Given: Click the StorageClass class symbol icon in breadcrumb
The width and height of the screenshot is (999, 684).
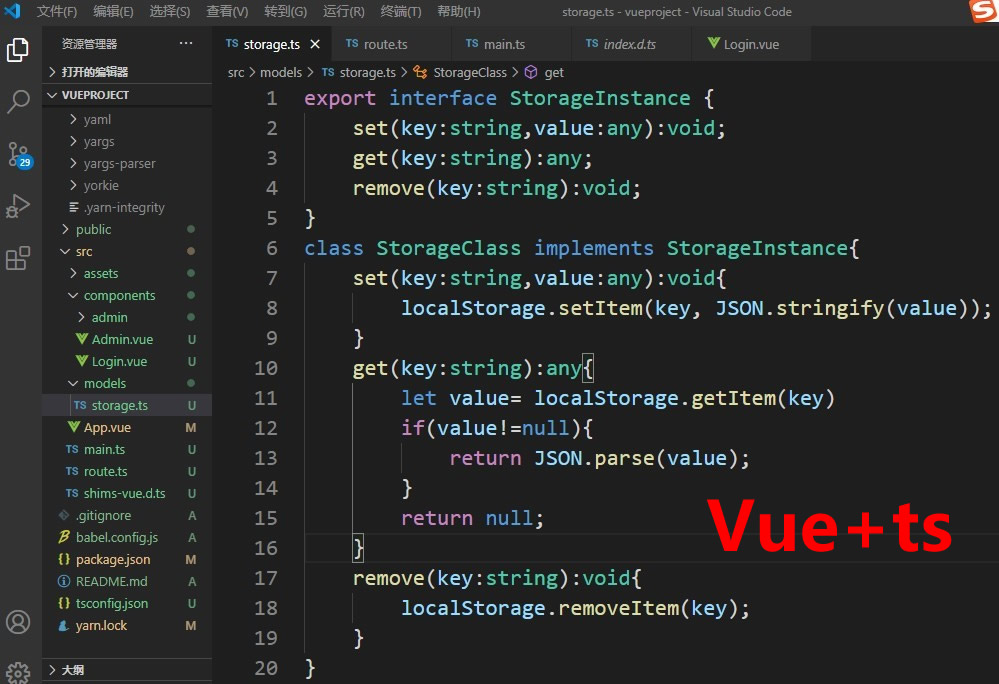Looking at the screenshot, I should [x=420, y=72].
